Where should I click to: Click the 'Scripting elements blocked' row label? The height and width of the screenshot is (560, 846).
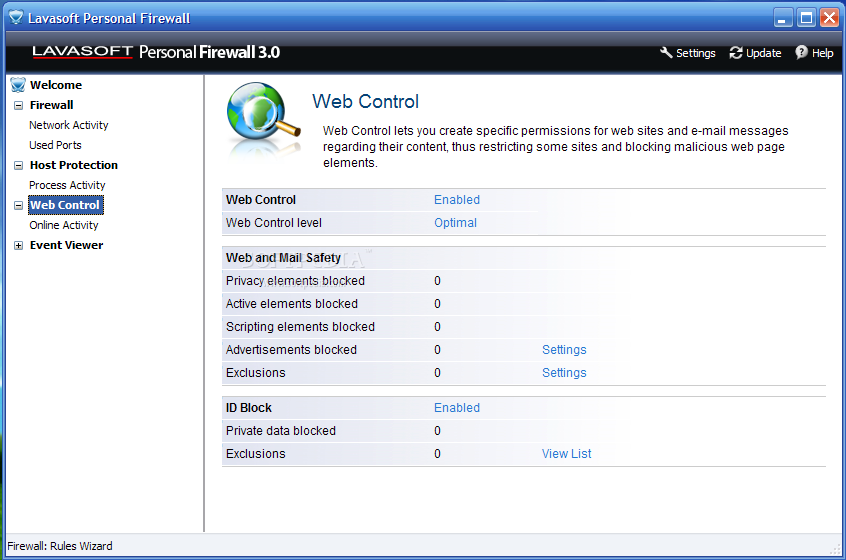300,326
